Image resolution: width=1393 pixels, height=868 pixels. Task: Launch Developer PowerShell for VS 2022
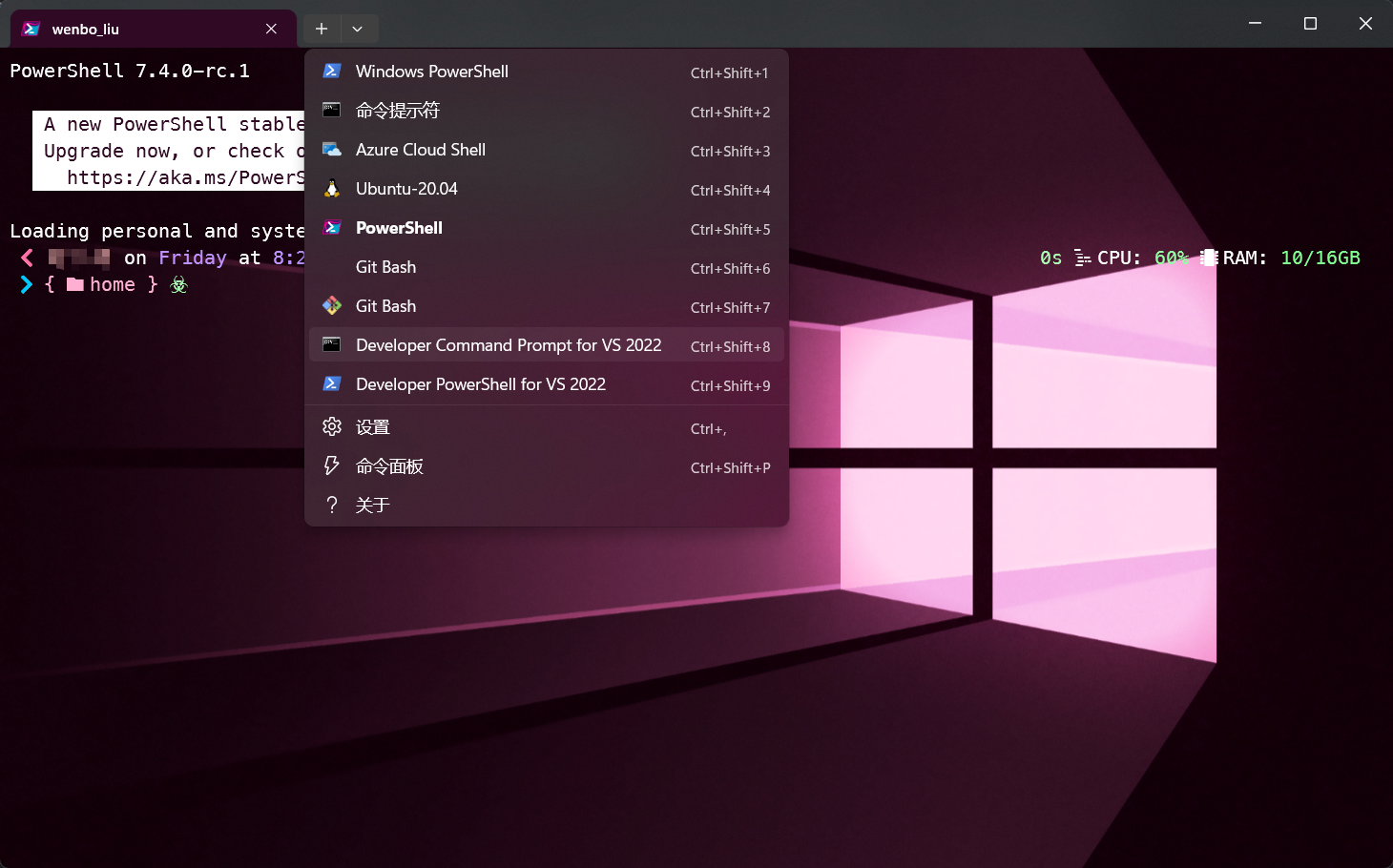(x=547, y=384)
